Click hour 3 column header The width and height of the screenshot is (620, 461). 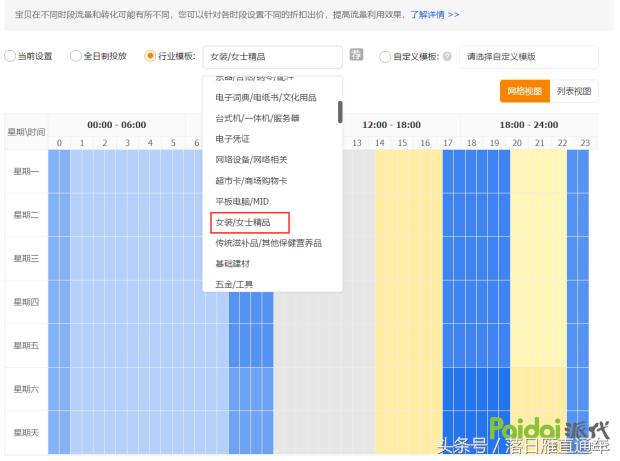[x=128, y=143]
